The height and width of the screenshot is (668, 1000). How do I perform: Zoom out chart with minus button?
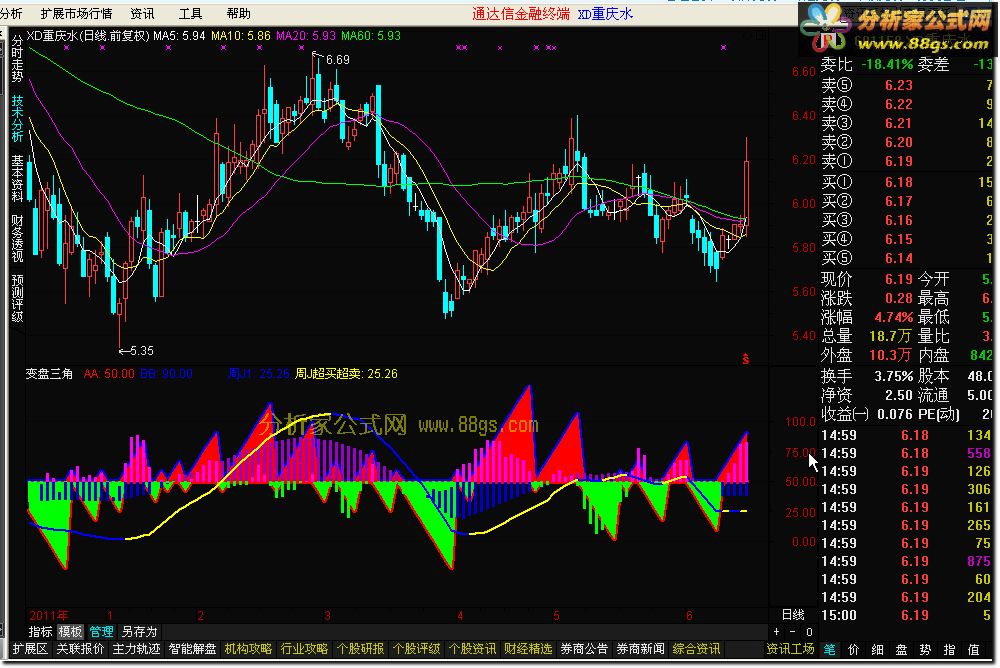(x=793, y=632)
